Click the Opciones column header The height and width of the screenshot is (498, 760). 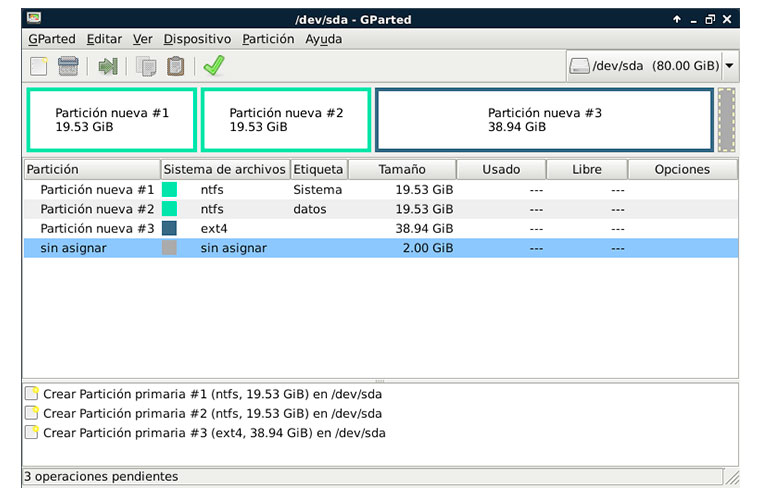[x=683, y=169]
